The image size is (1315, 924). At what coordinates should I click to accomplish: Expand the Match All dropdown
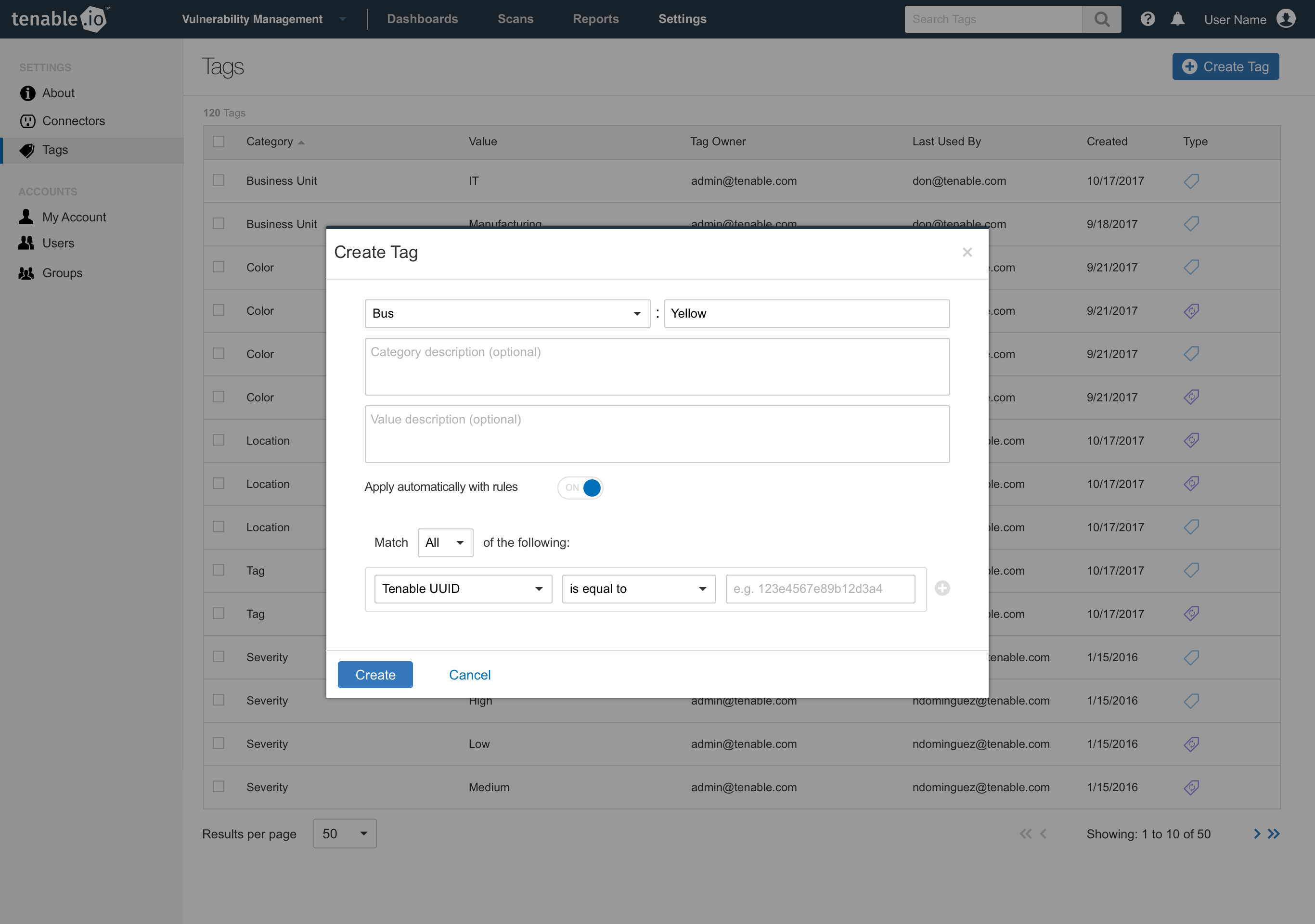(445, 542)
